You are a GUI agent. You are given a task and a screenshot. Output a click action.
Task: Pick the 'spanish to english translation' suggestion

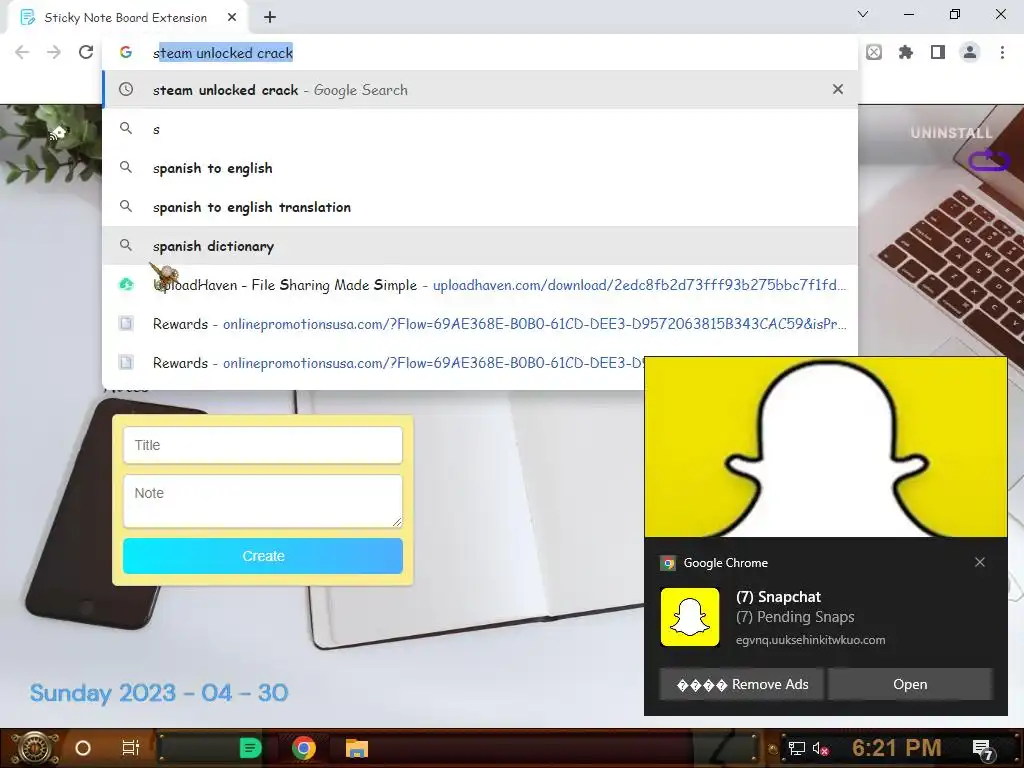(x=480, y=207)
